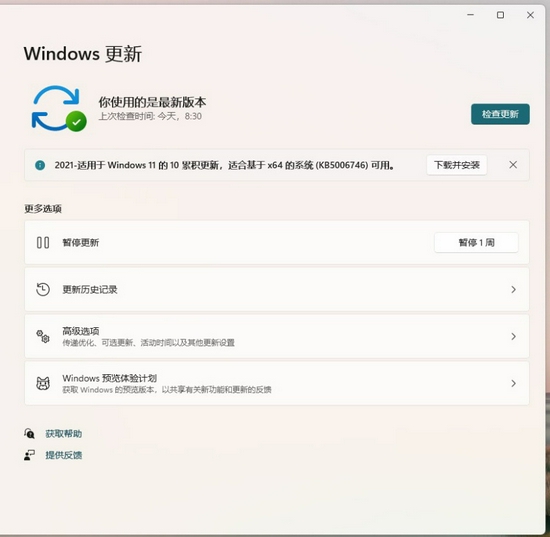
Task: Click the 暂停 1 周 button
Action: [x=476, y=242]
